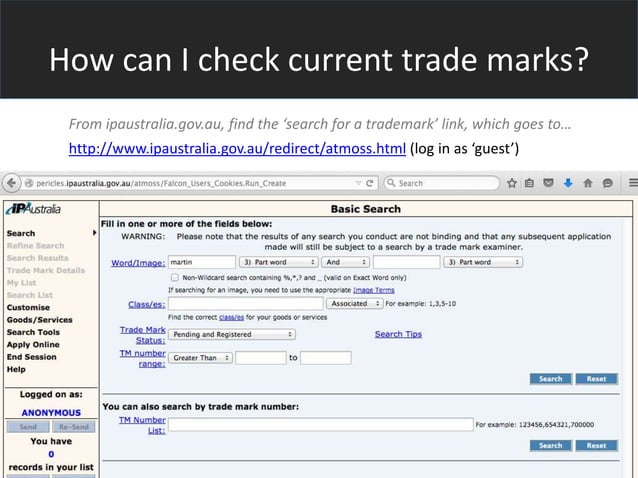Viewport: 638px width, 478px height.
Task: Follow the class/es goods link
Action: (x=232, y=317)
